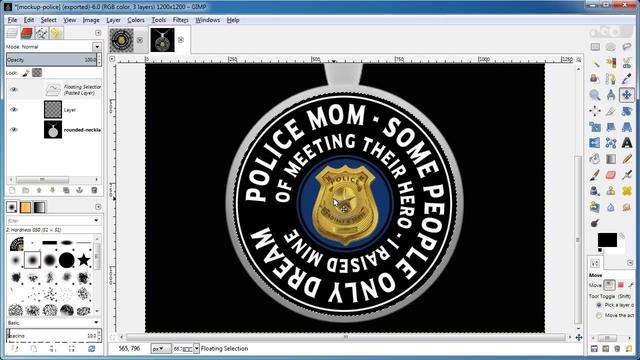Image resolution: width=640 pixels, height=360 pixels.
Task: Select the Rotate tool
Action: [627, 111]
